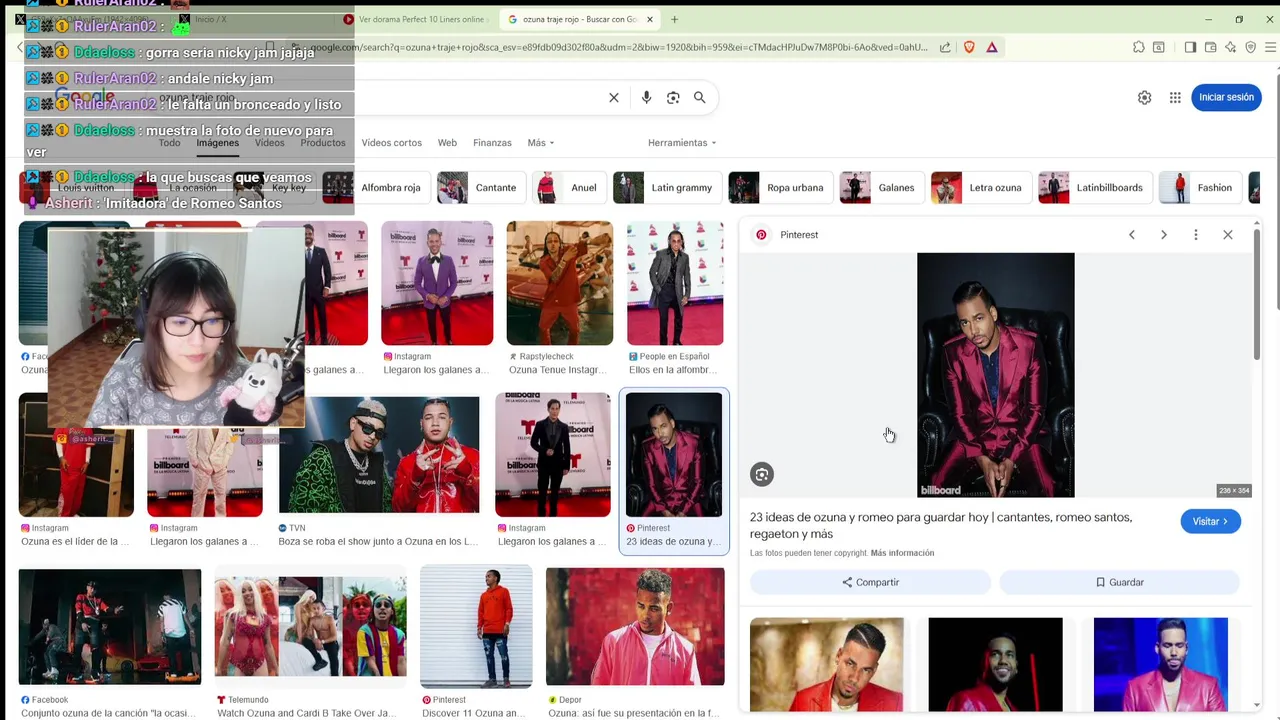The height and width of the screenshot is (720, 1280).
Task: Select the Ver dorama Perfect 10 Liners tab
Action: (415, 19)
